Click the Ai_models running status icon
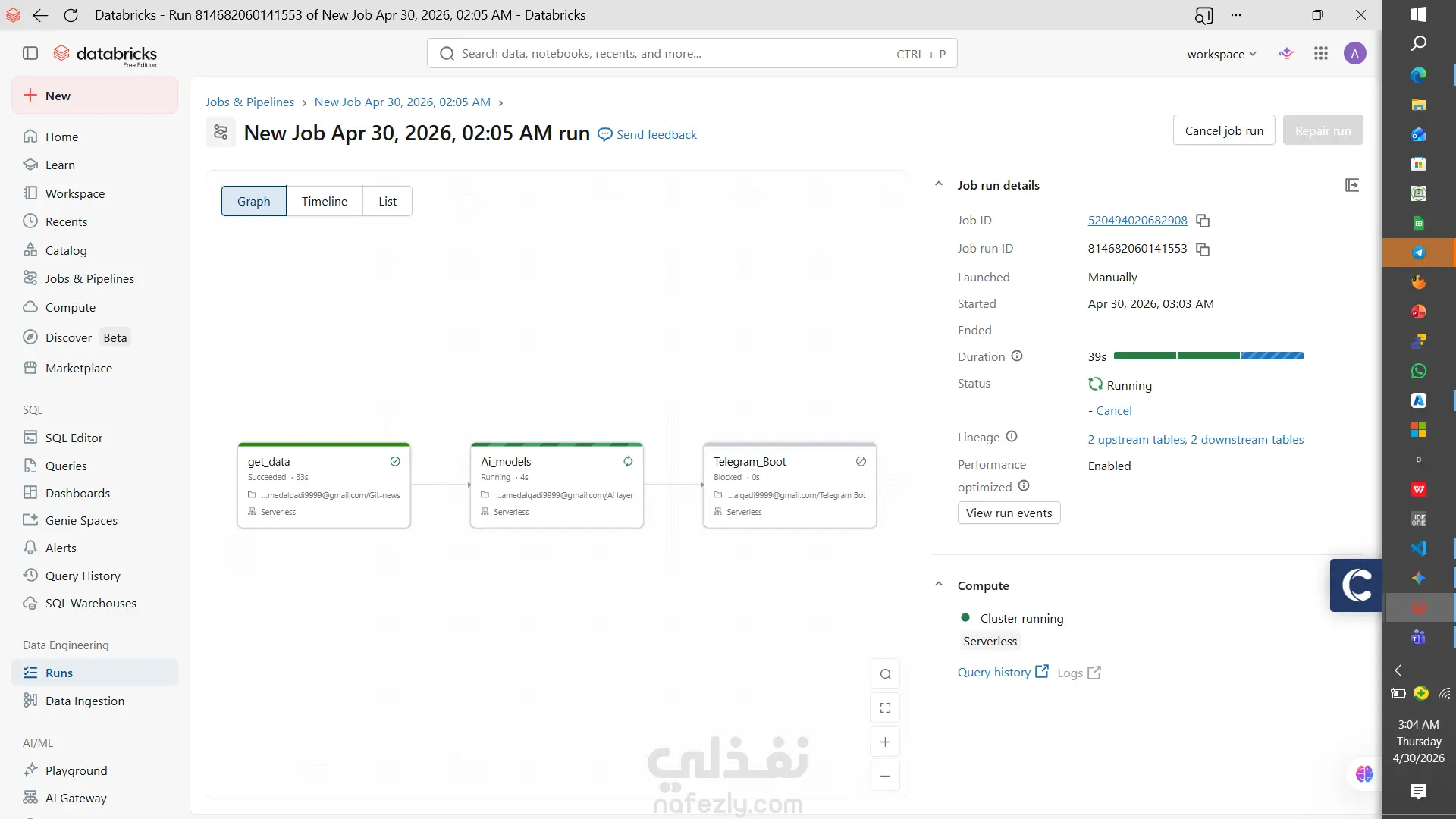 (628, 461)
